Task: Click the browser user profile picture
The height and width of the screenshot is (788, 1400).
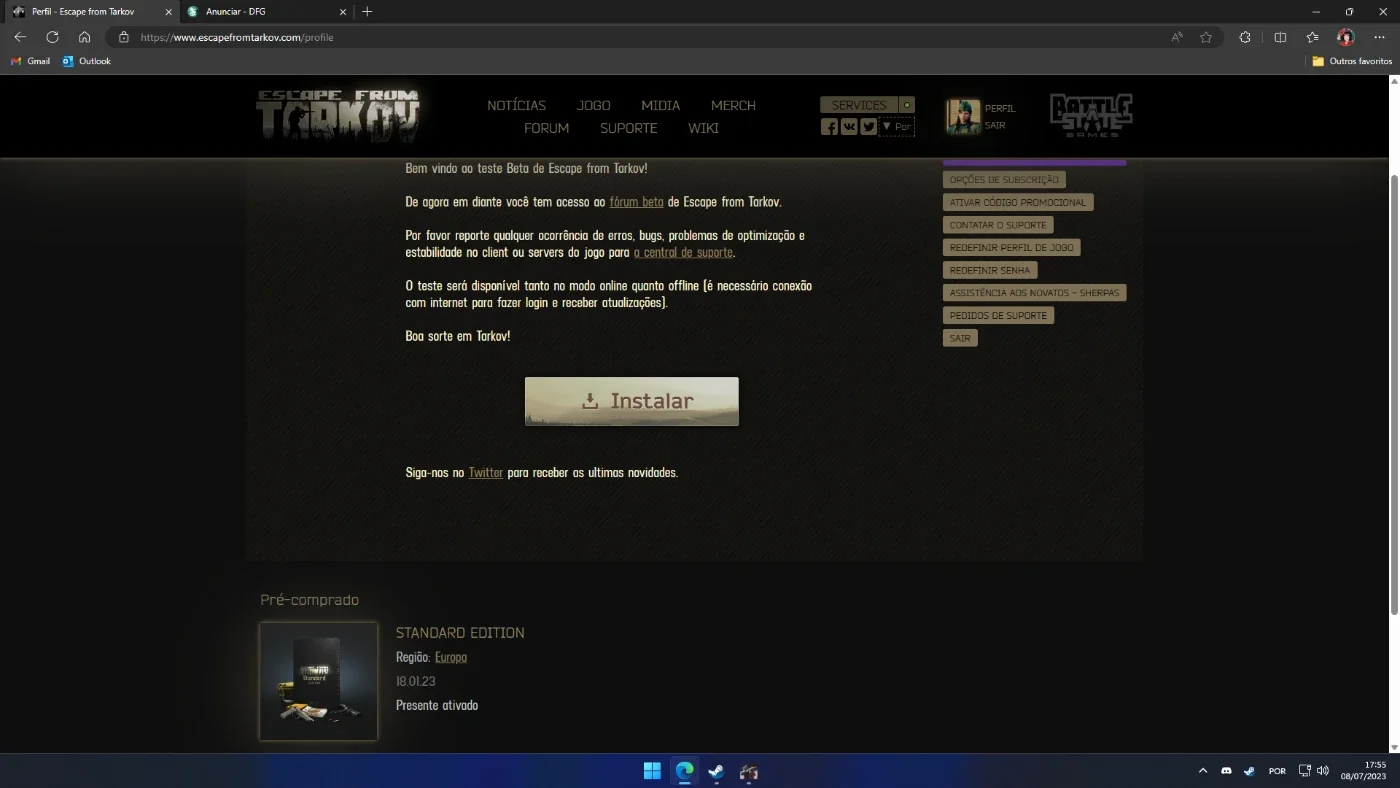Action: [x=1345, y=37]
